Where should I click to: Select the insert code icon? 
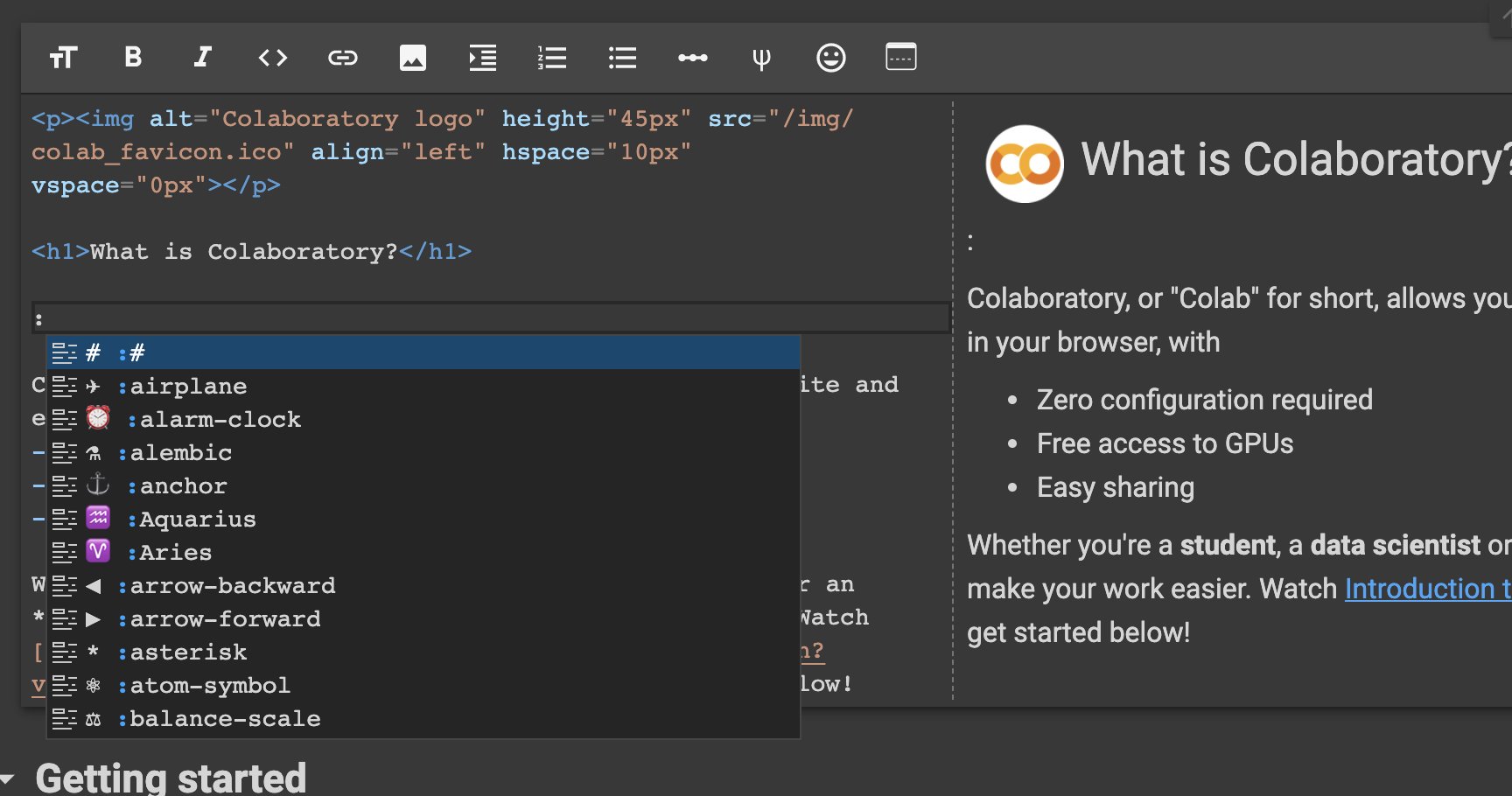click(x=272, y=58)
